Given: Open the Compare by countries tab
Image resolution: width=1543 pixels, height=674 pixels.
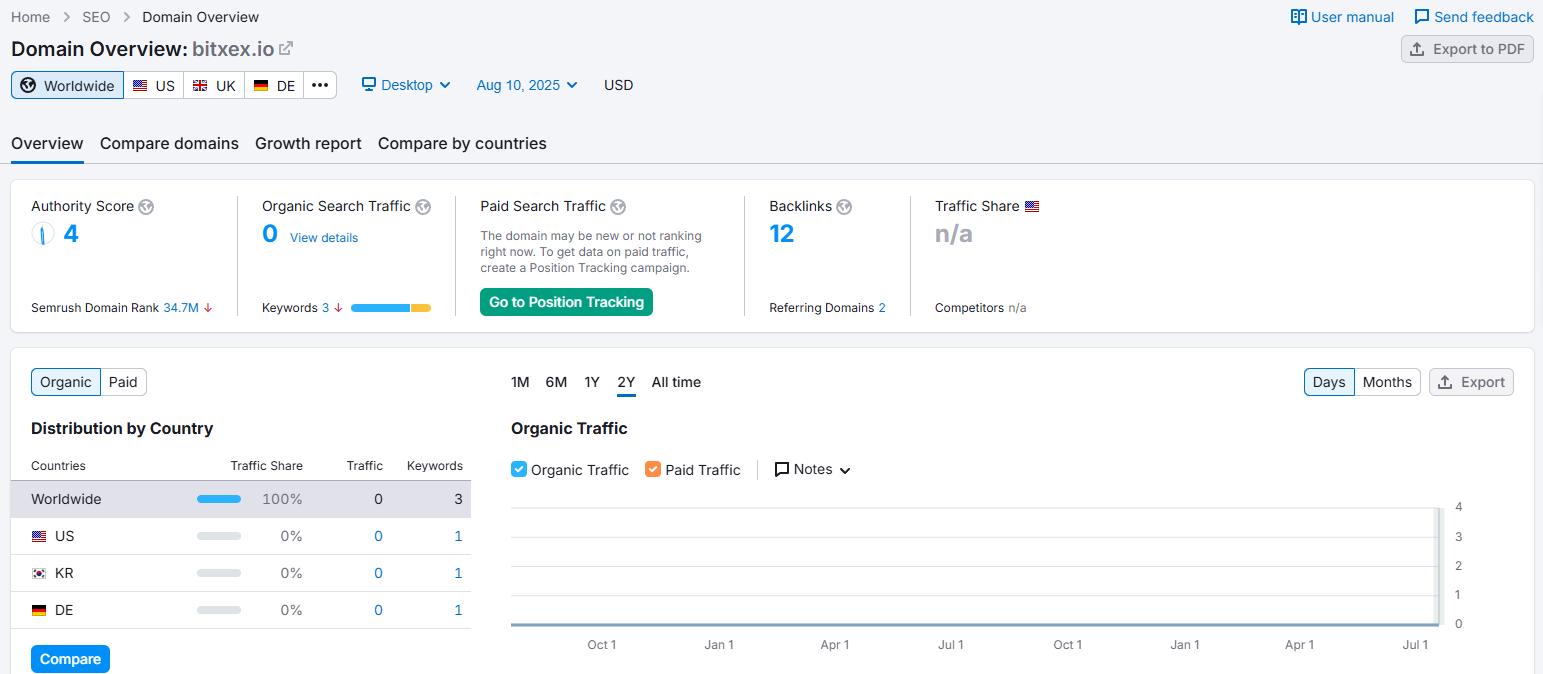Looking at the screenshot, I should pyautogui.click(x=462, y=143).
